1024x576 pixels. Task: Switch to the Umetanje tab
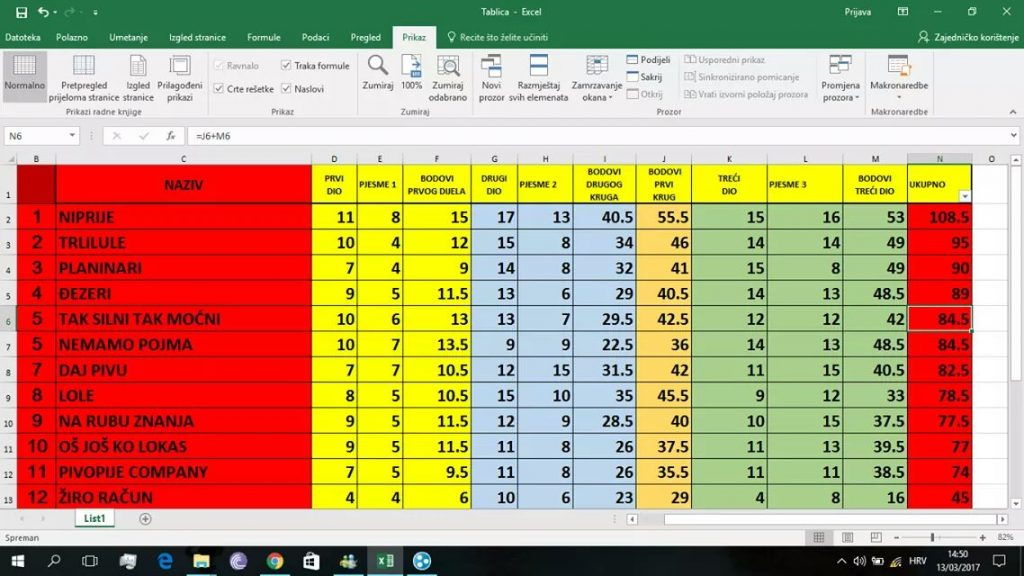click(x=129, y=37)
